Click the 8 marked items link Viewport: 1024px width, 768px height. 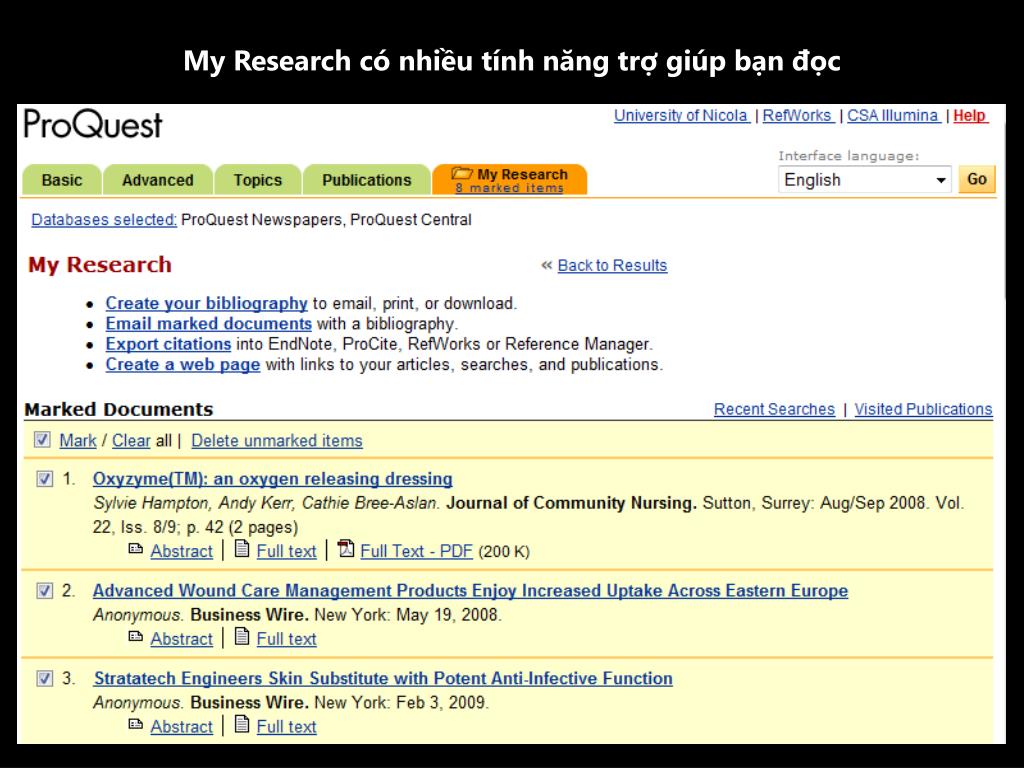click(509, 188)
